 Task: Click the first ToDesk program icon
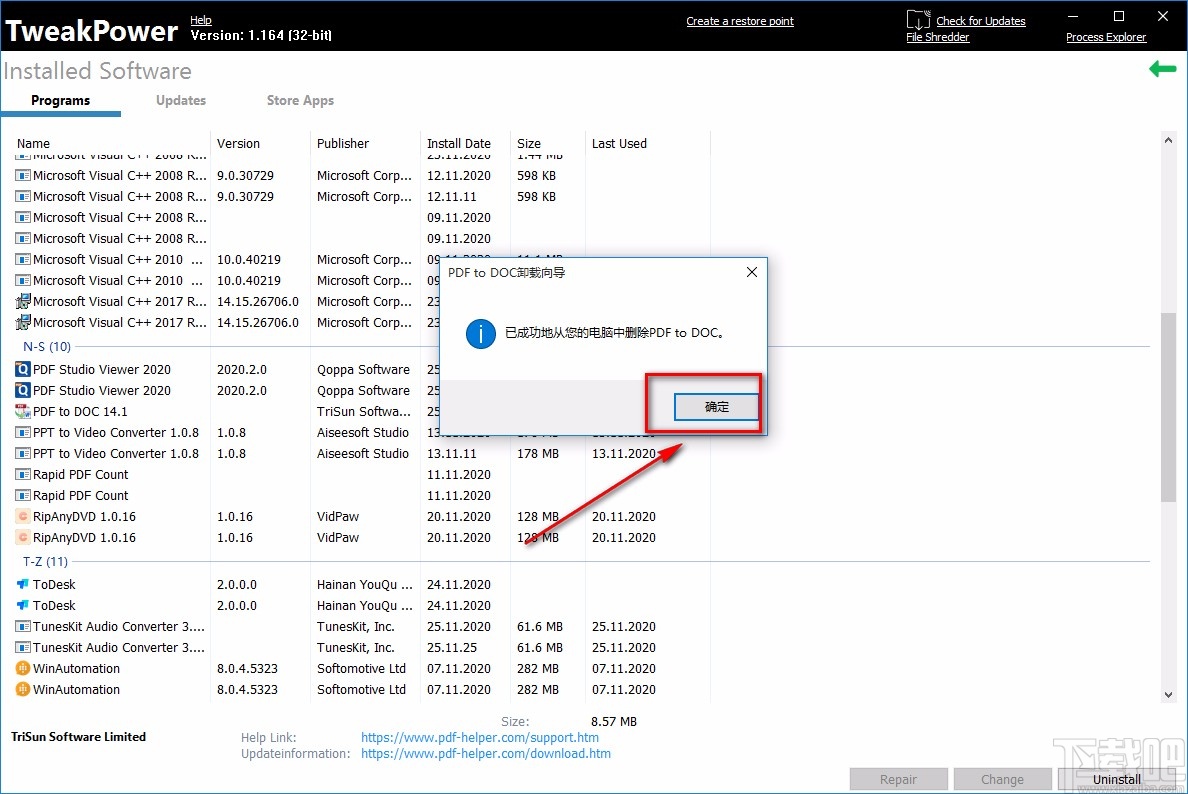pos(23,584)
